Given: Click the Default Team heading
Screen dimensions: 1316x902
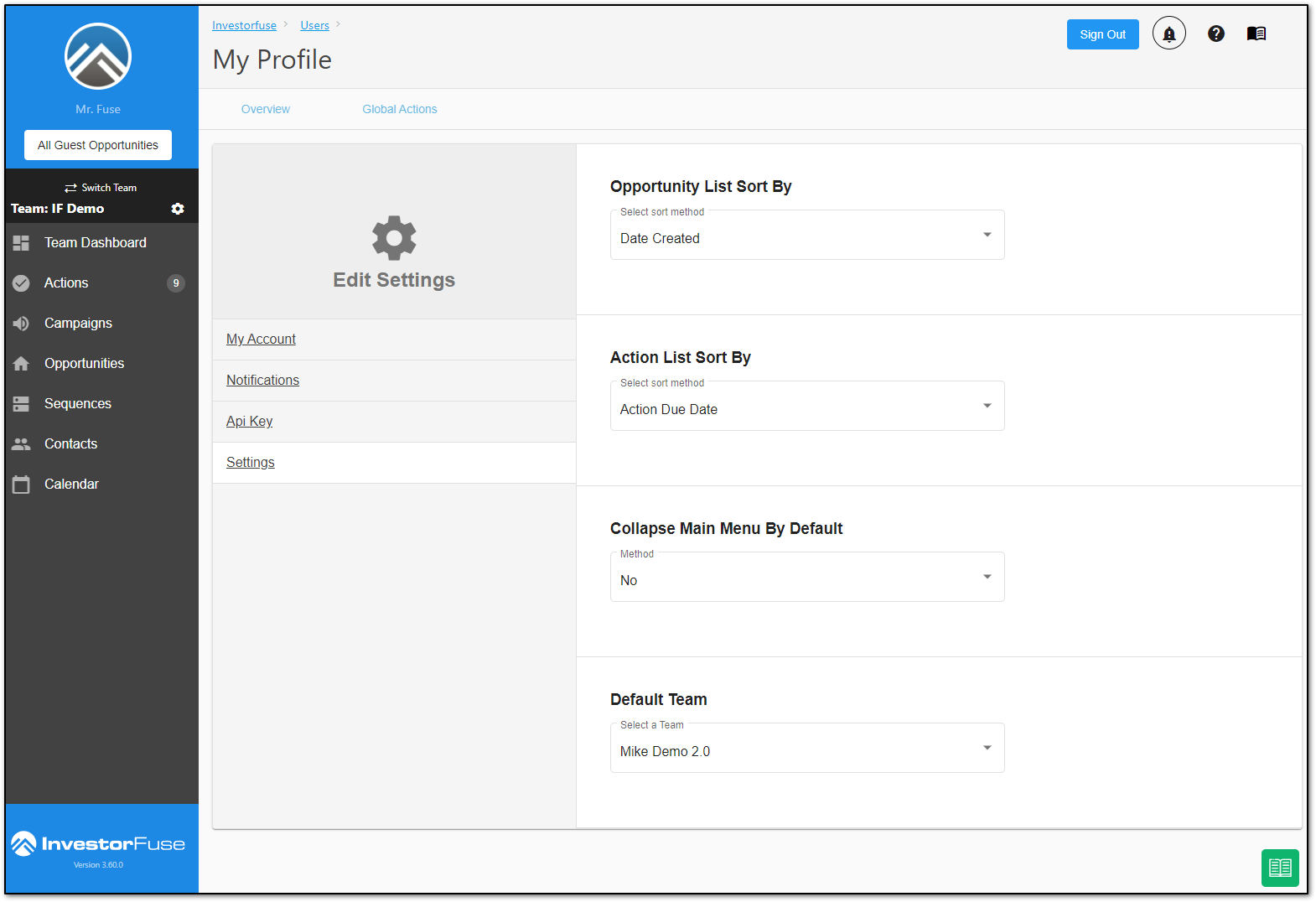Looking at the screenshot, I should pos(659,699).
